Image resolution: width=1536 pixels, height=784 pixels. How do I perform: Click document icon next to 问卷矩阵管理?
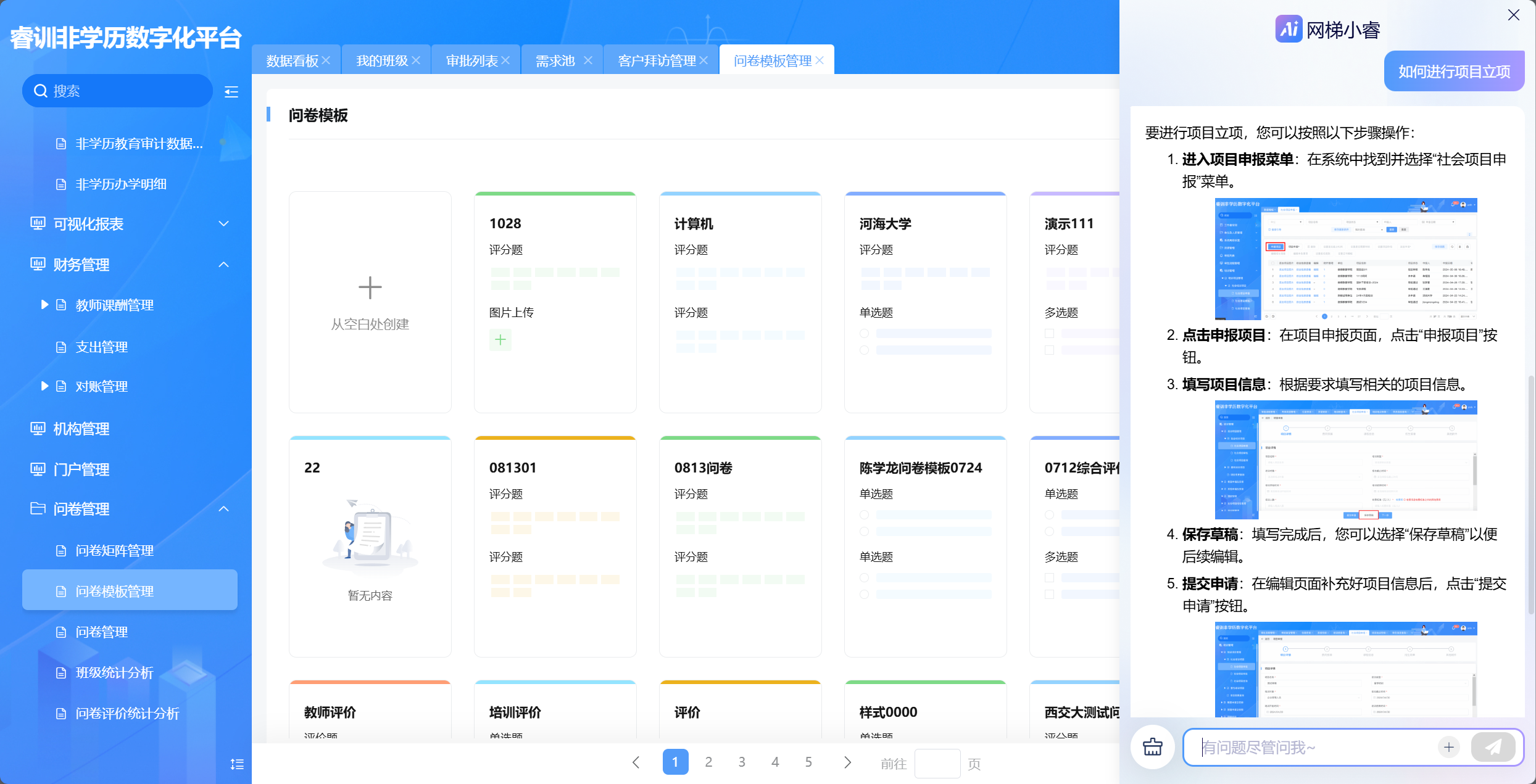point(61,550)
